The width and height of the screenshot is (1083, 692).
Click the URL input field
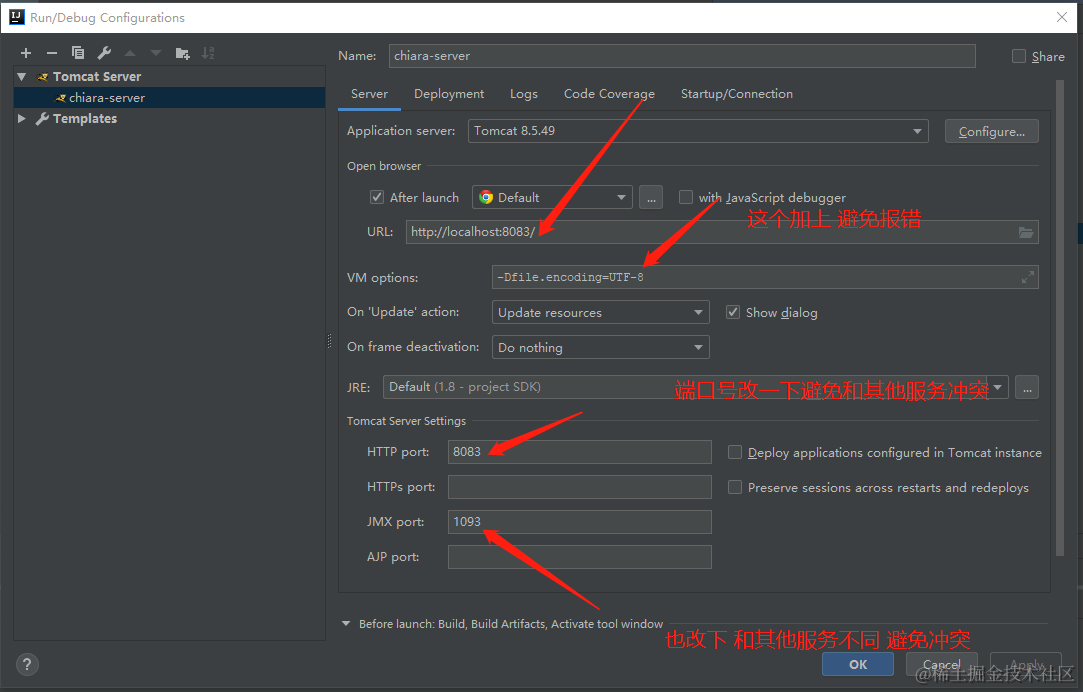(722, 232)
